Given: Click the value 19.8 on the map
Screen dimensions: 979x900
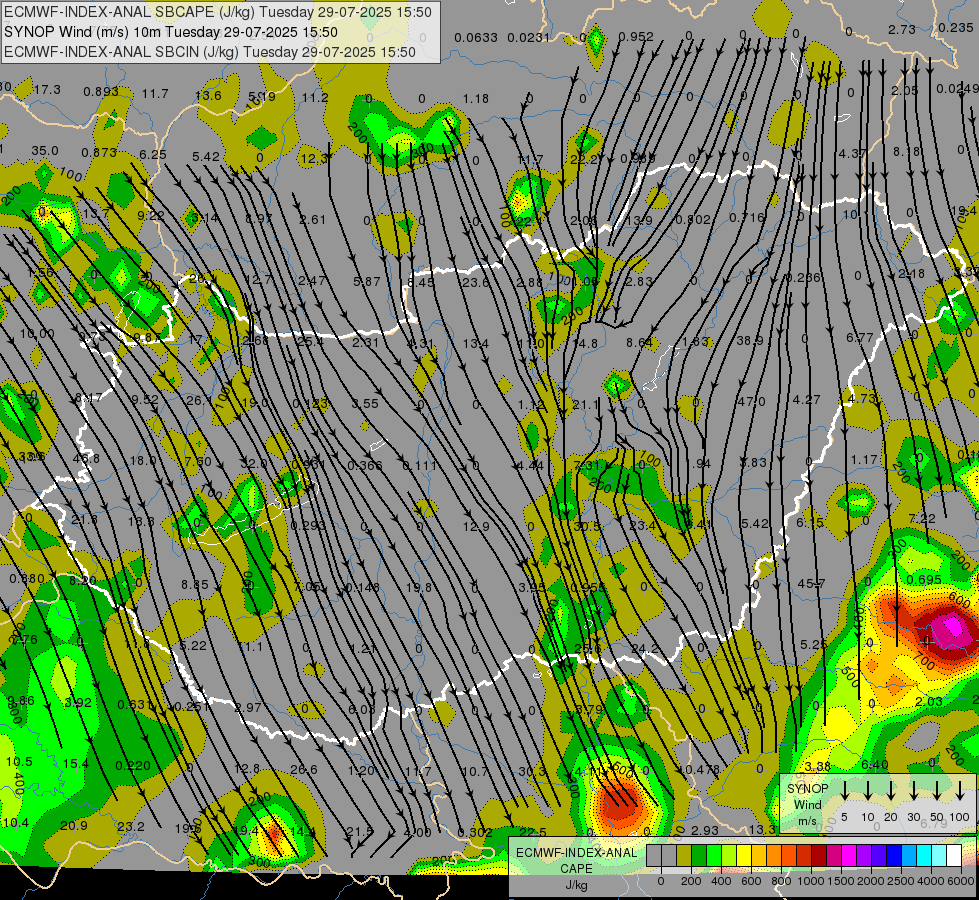Looking at the screenshot, I should click(x=418, y=587).
